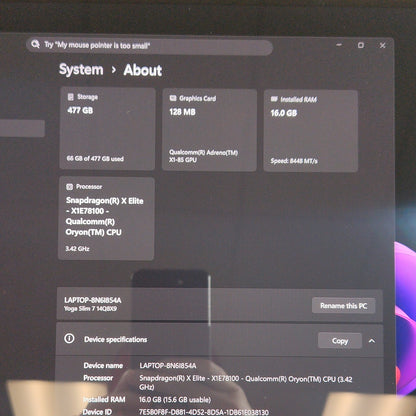Image resolution: width=416 pixels, height=416 pixels.
Task: Click the Graphics Card icon
Action: pos(173,98)
